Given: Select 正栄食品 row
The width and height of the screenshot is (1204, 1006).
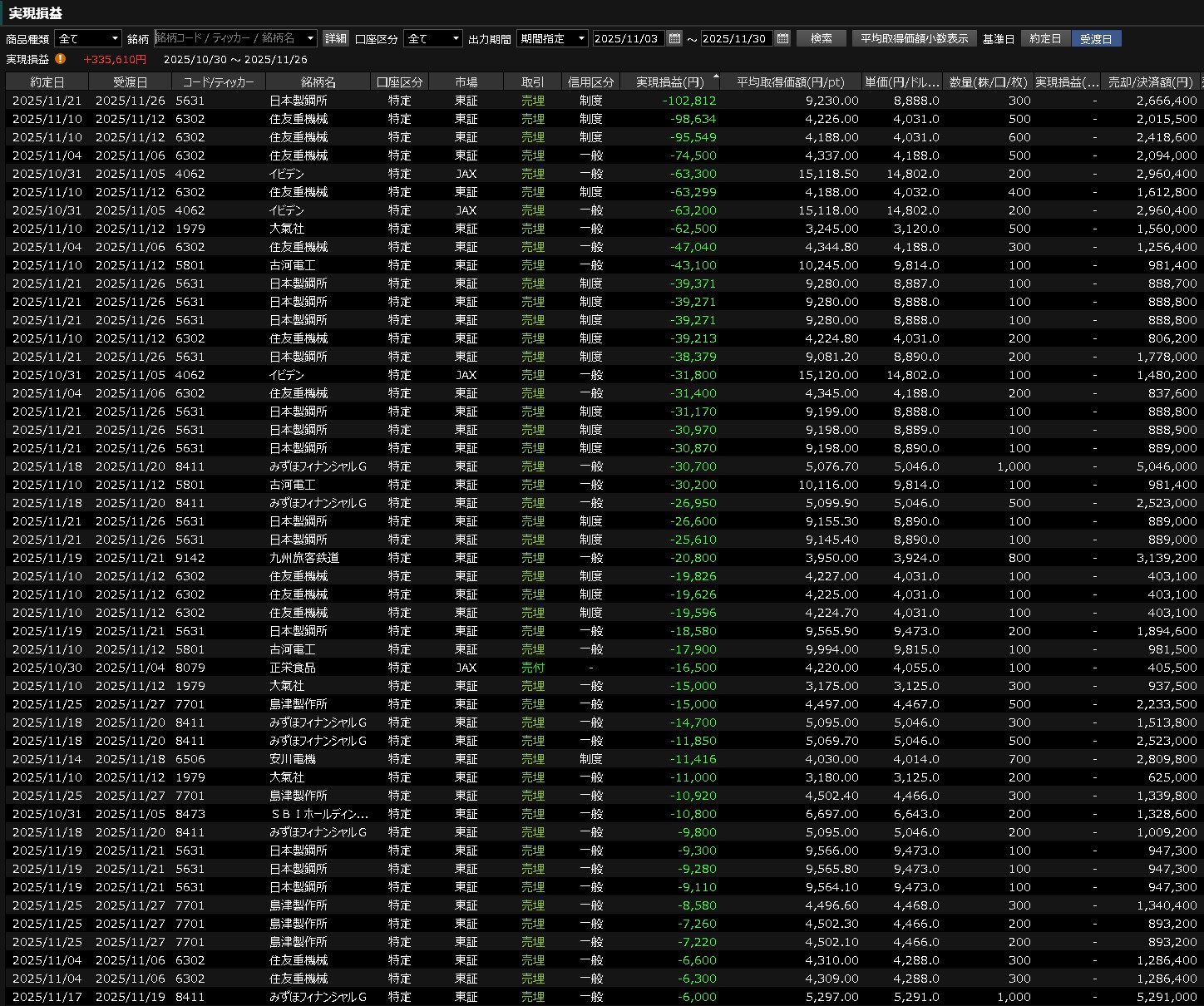Looking at the screenshot, I should tap(602, 667).
